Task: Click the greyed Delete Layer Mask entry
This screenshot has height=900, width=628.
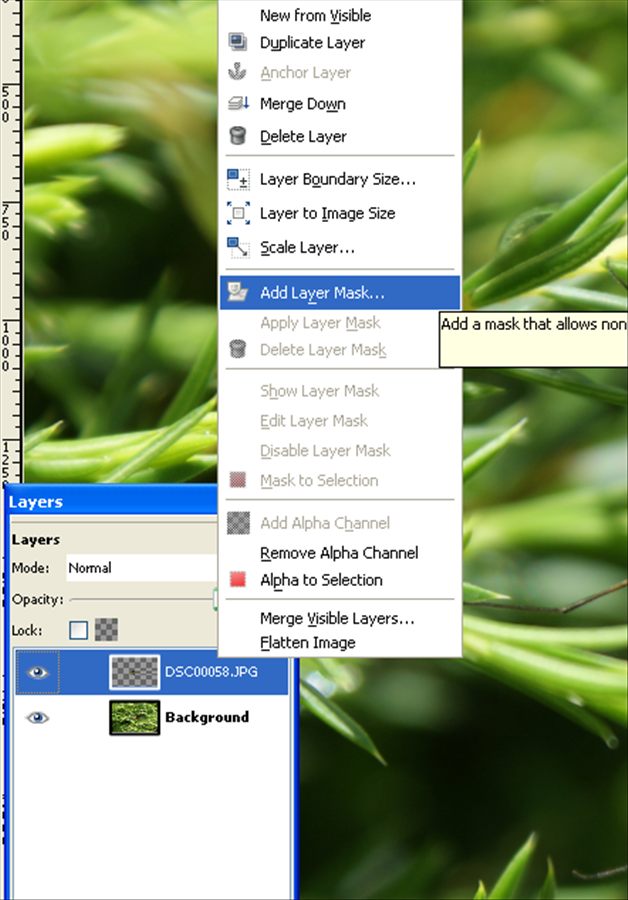Action: click(x=323, y=350)
